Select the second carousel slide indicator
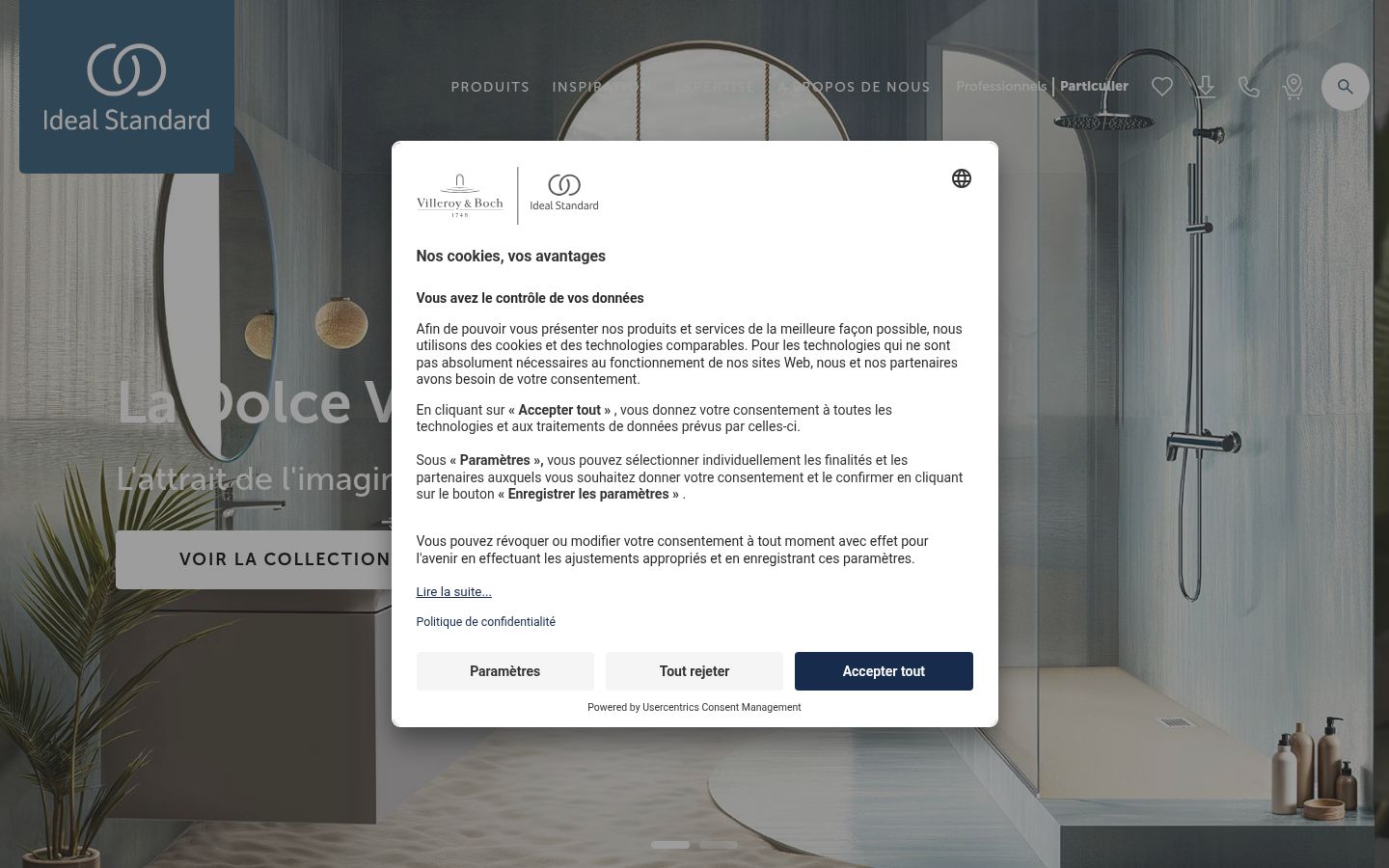Screen dimensions: 1389x868 tap(719, 845)
